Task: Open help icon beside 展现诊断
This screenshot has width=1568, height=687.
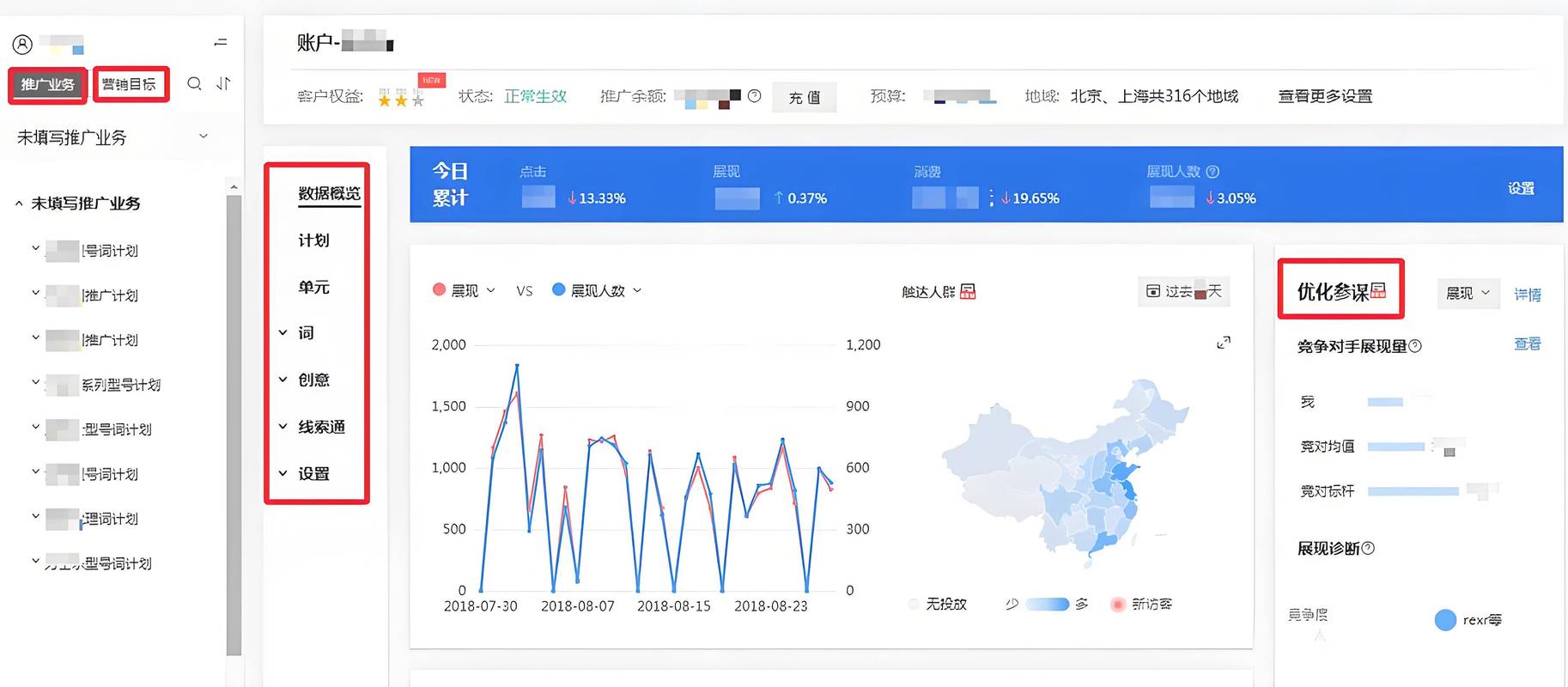Action: tap(1368, 548)
